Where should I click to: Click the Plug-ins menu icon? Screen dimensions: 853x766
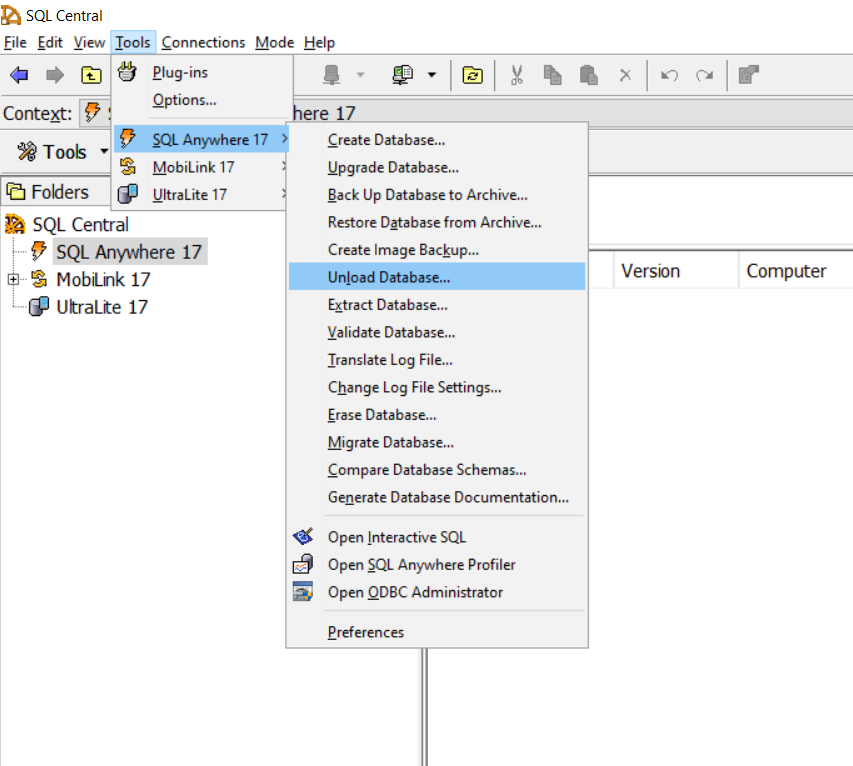[x=127, y=72]
